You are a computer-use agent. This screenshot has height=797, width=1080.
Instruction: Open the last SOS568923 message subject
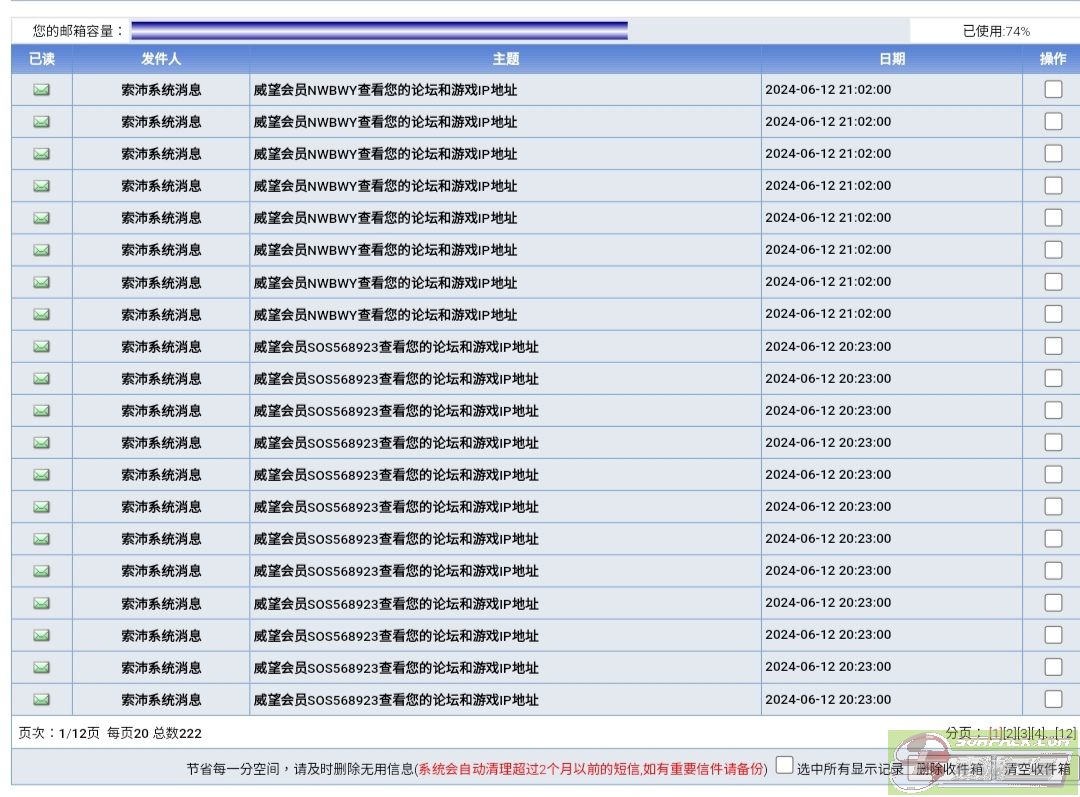tap(396, 699)
